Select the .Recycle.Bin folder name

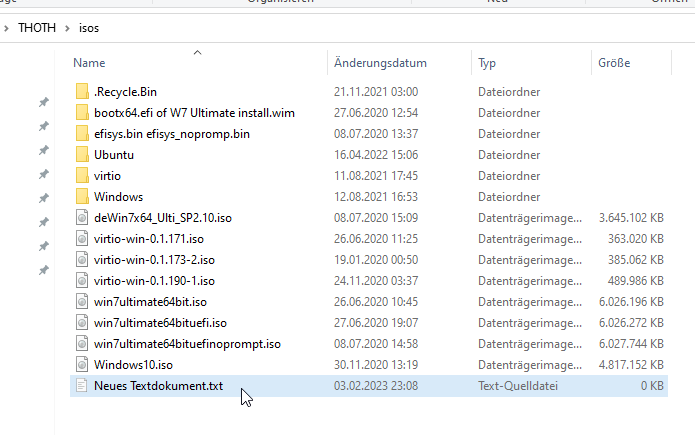pyautogui.click(x=125, y=92)
